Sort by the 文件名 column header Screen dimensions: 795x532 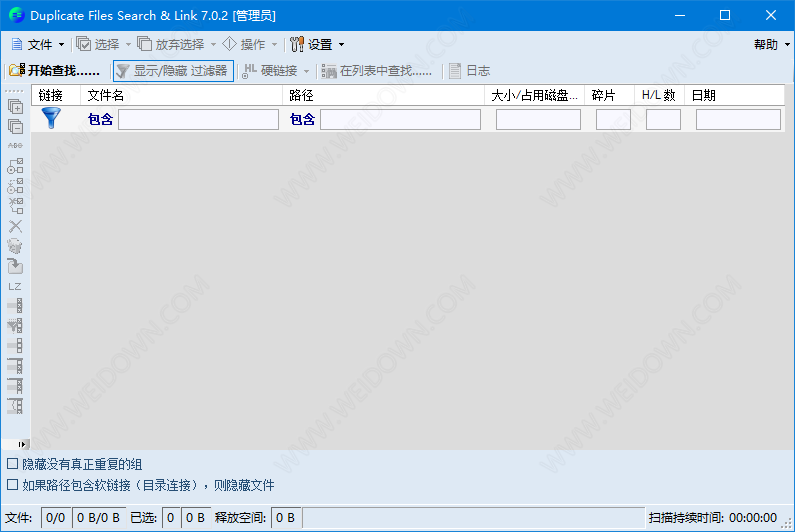click(180, 95)
